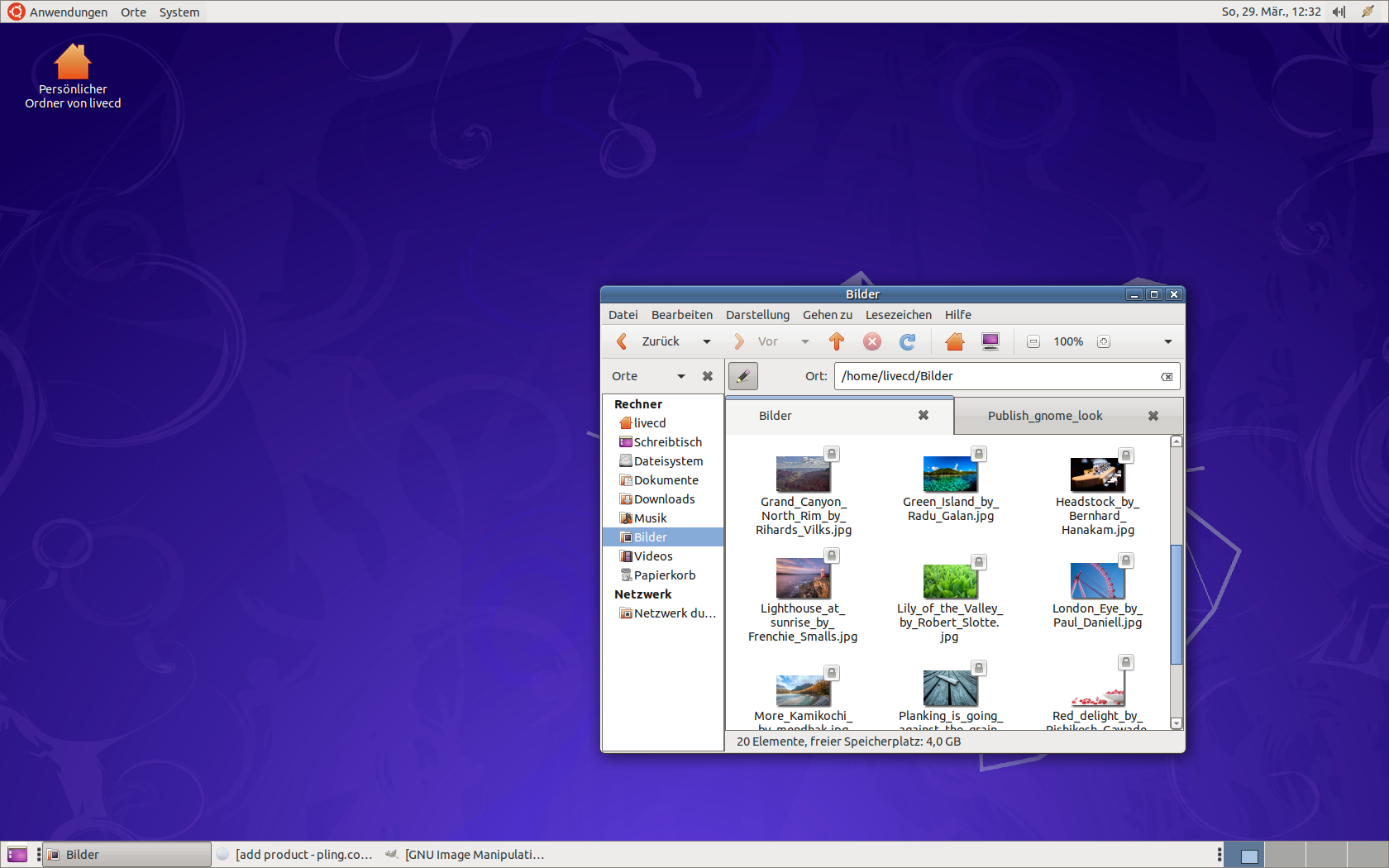The image size is (1389, 868).
Task: Open the Orte menu in top panel
Action: (x=133, y=12)
